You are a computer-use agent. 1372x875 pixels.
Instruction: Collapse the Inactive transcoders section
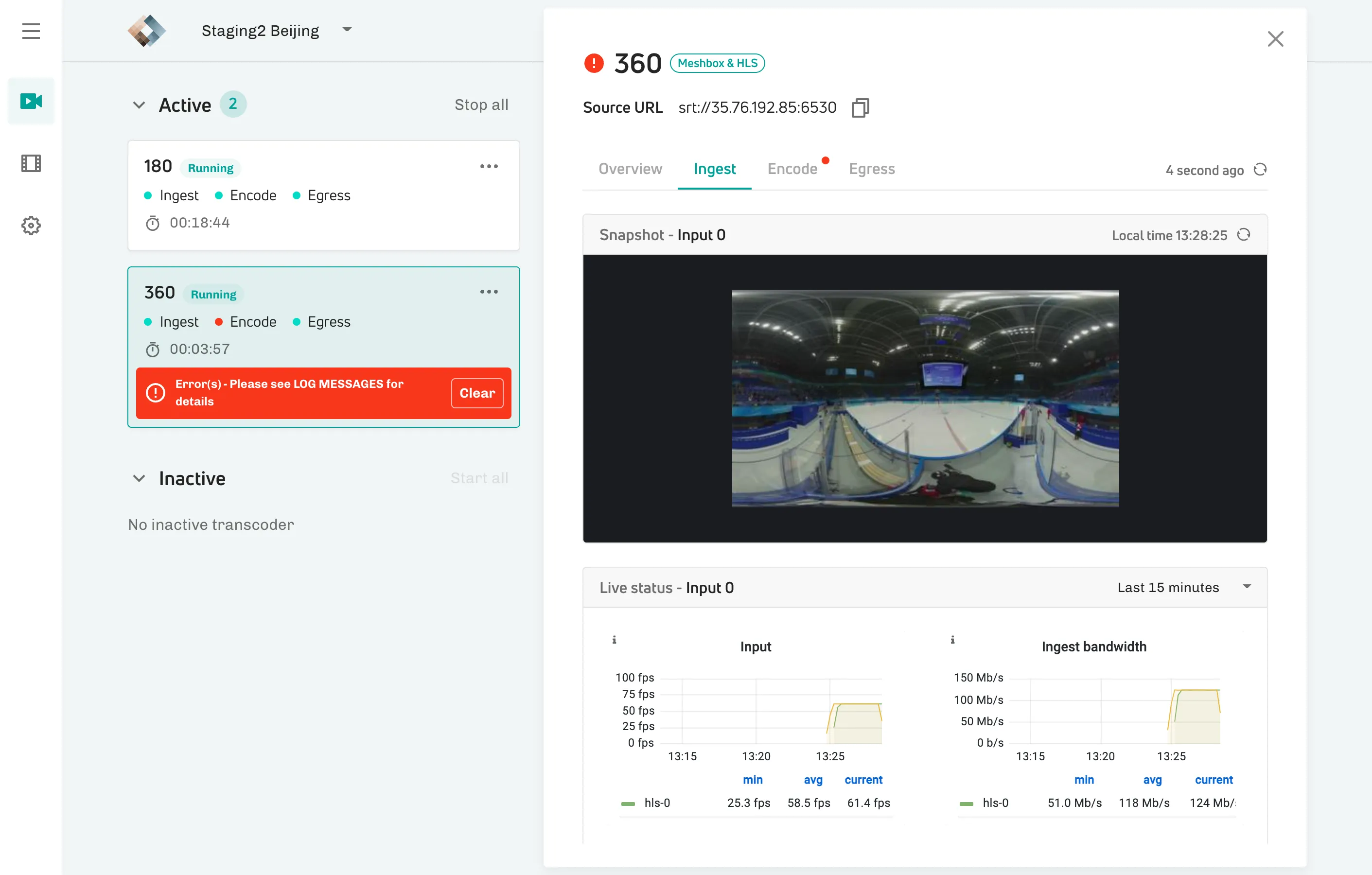pyautogui.click(x=139, y=478)
